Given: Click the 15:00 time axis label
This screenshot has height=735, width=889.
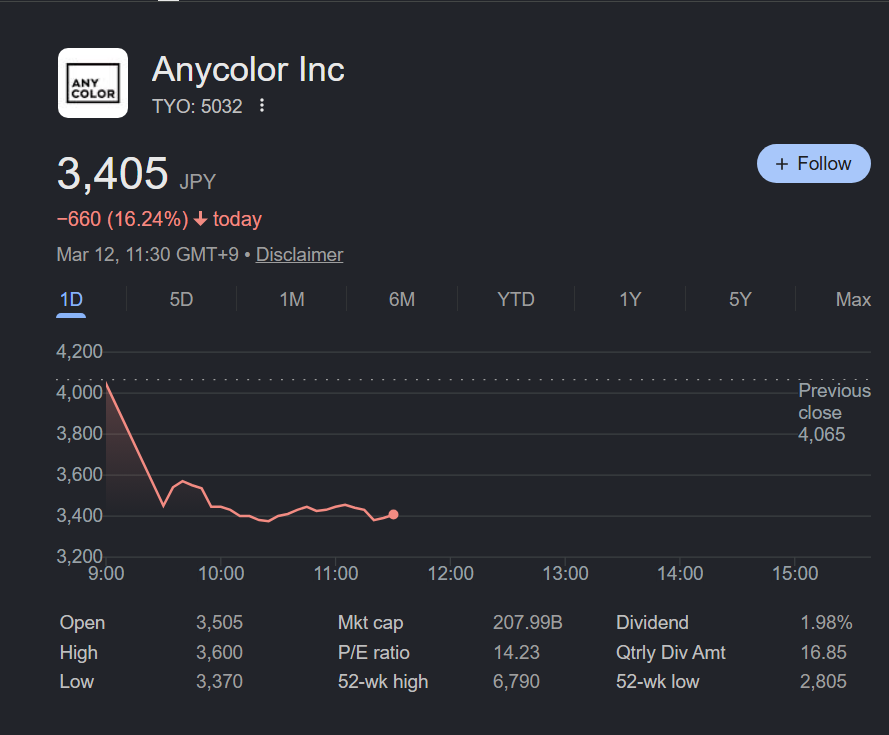Looking at the screenshot, I should click(x=795, y=573).
